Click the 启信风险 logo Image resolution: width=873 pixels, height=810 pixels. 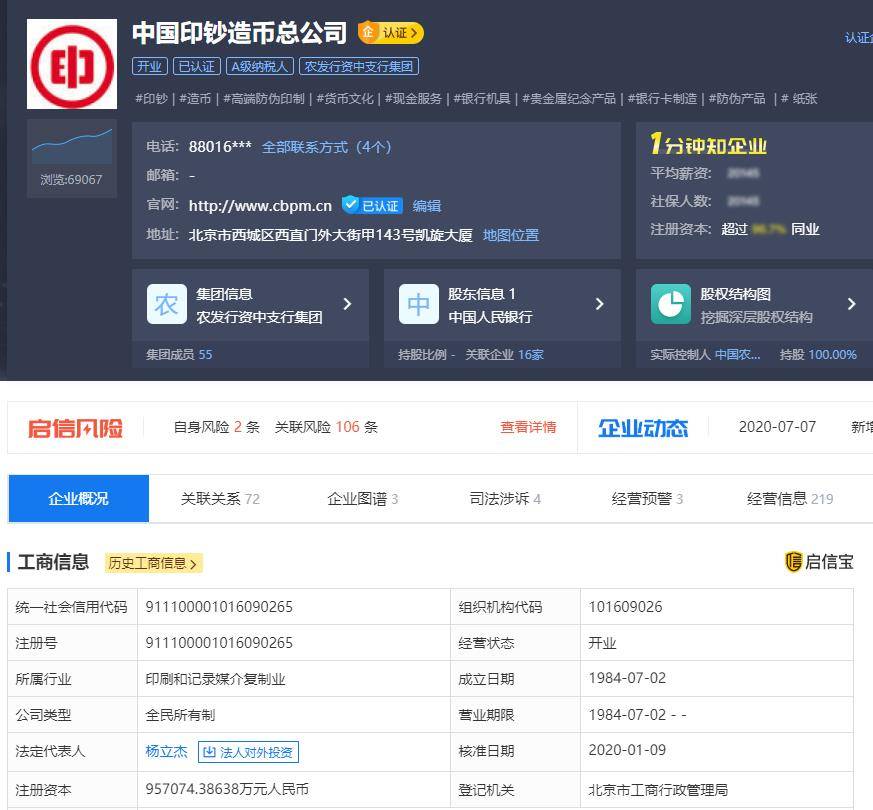(x=75, y=428)
